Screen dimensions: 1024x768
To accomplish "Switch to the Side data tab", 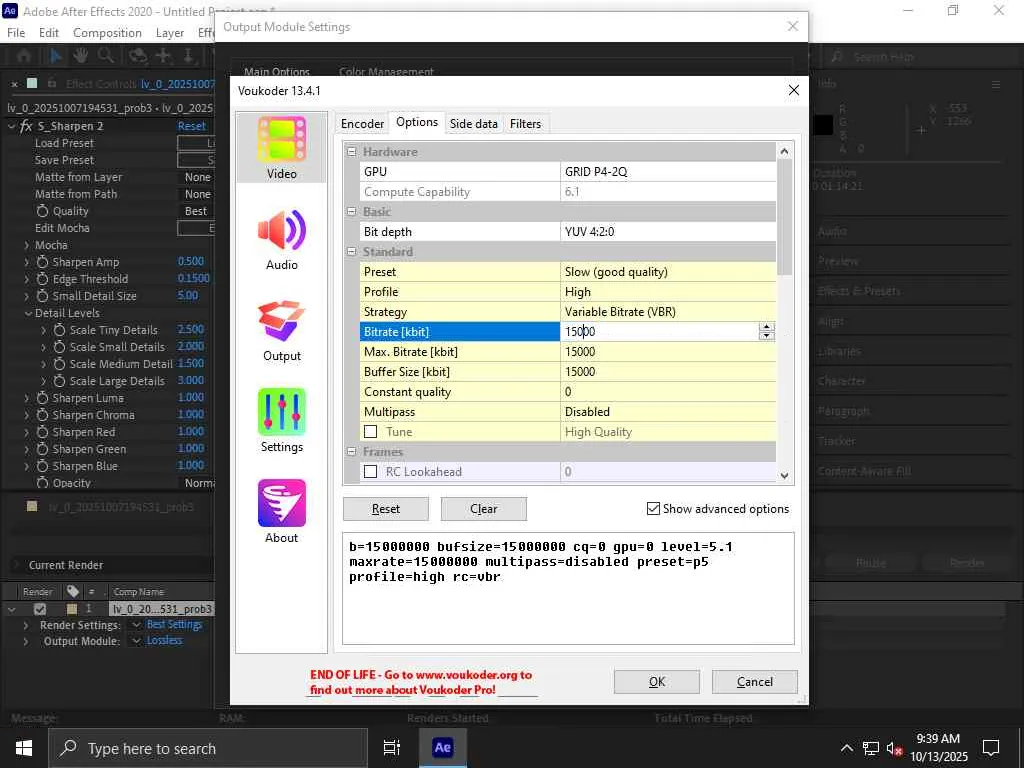I will [473, 123].
